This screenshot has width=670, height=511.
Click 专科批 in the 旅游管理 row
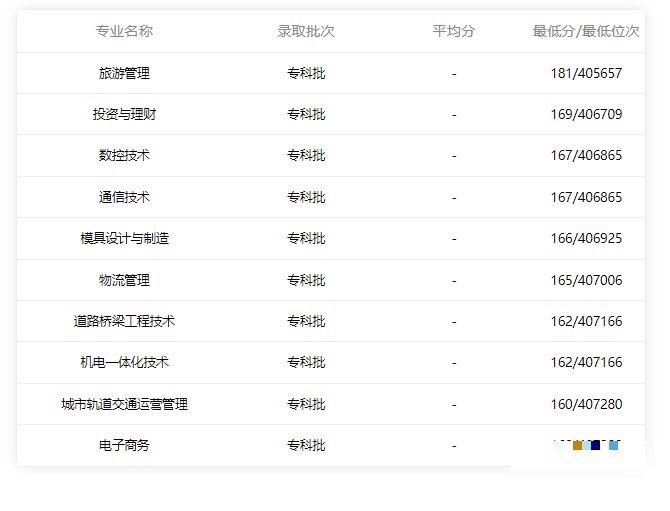(x=306, y=73)
